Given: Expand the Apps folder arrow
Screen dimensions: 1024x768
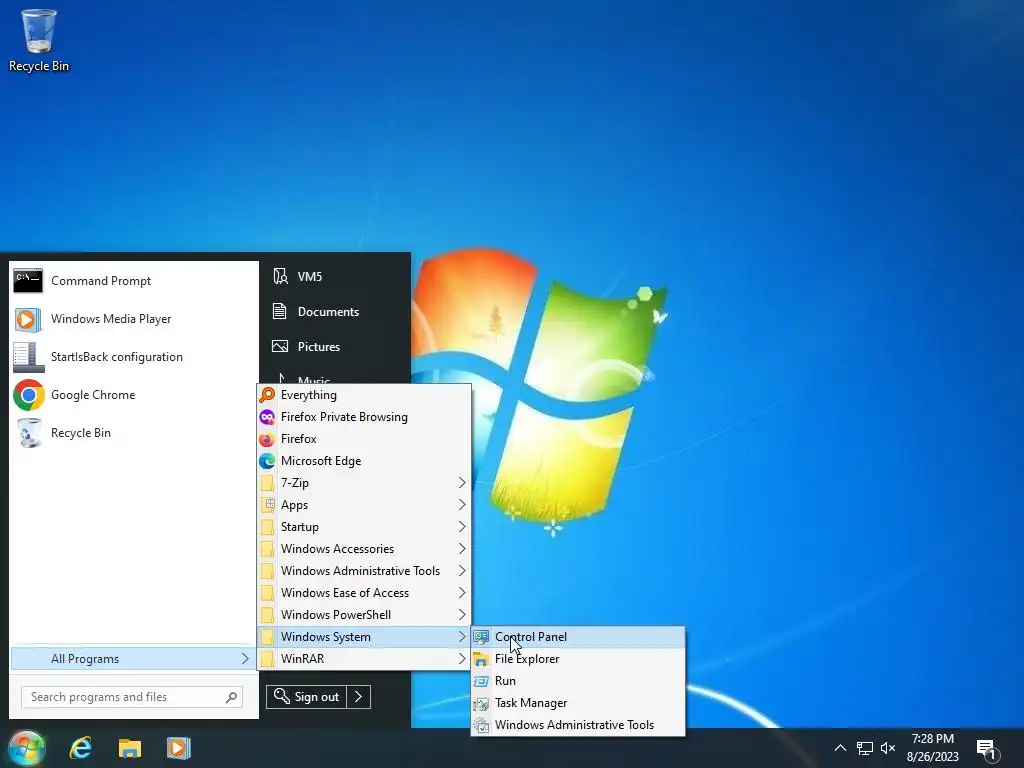Looking at the screenshot, I should (462, 505).
